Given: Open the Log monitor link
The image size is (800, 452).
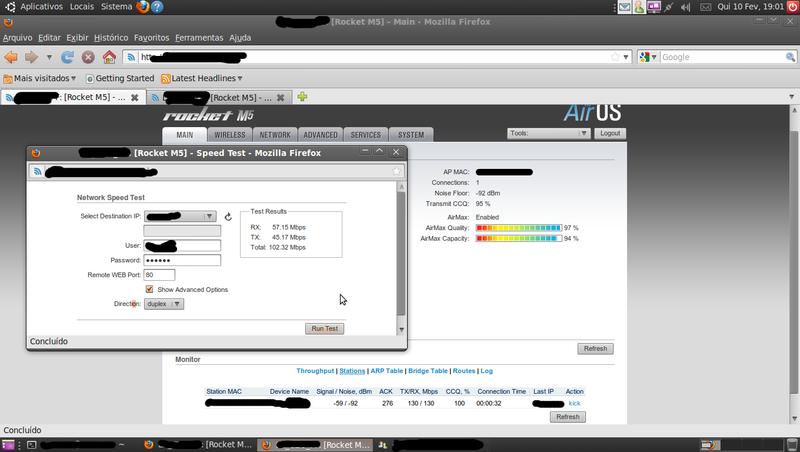Looking at the screenshot, I should (x=487, y=371).
